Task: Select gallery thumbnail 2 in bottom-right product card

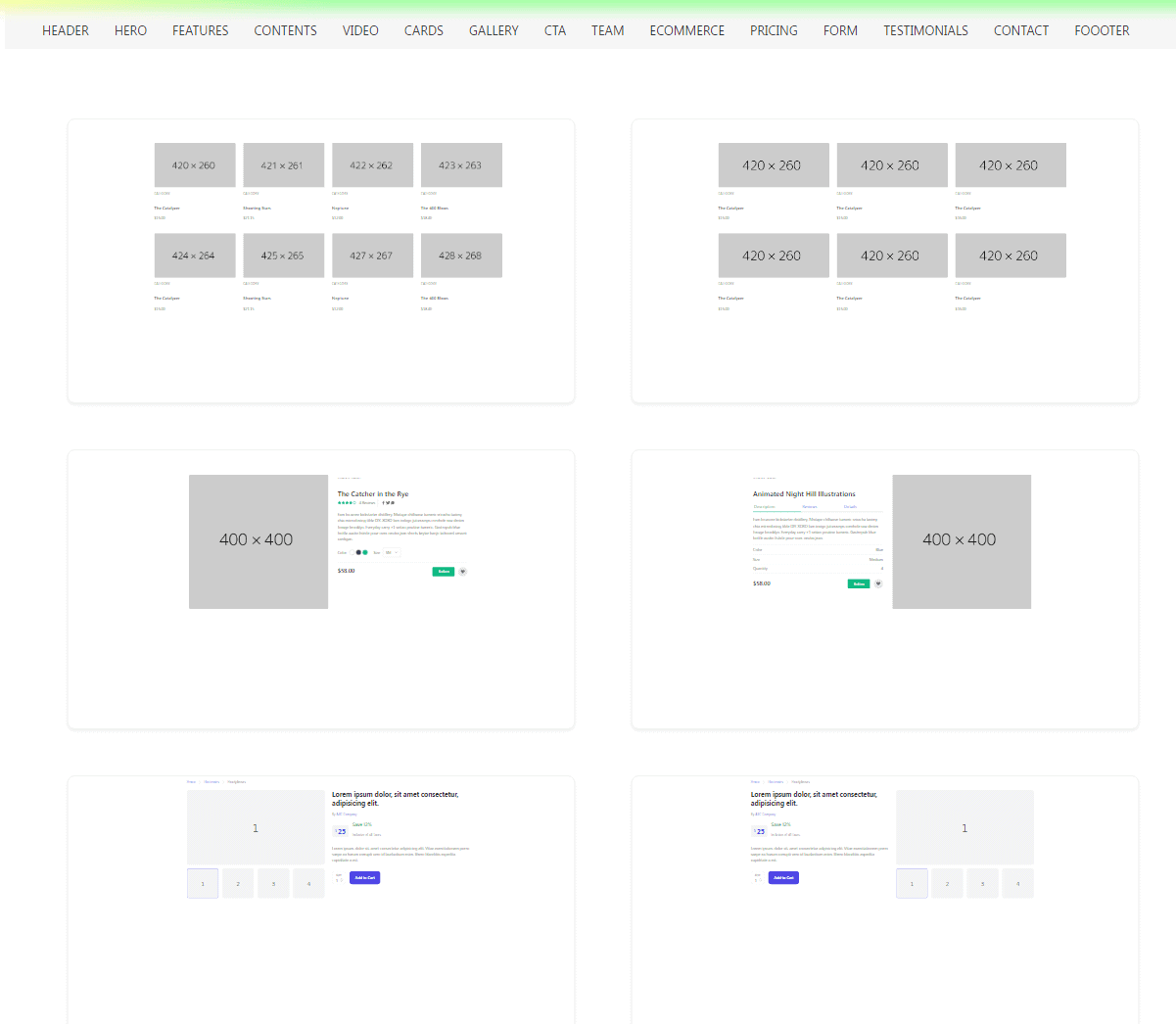Action: coord(947,883)
